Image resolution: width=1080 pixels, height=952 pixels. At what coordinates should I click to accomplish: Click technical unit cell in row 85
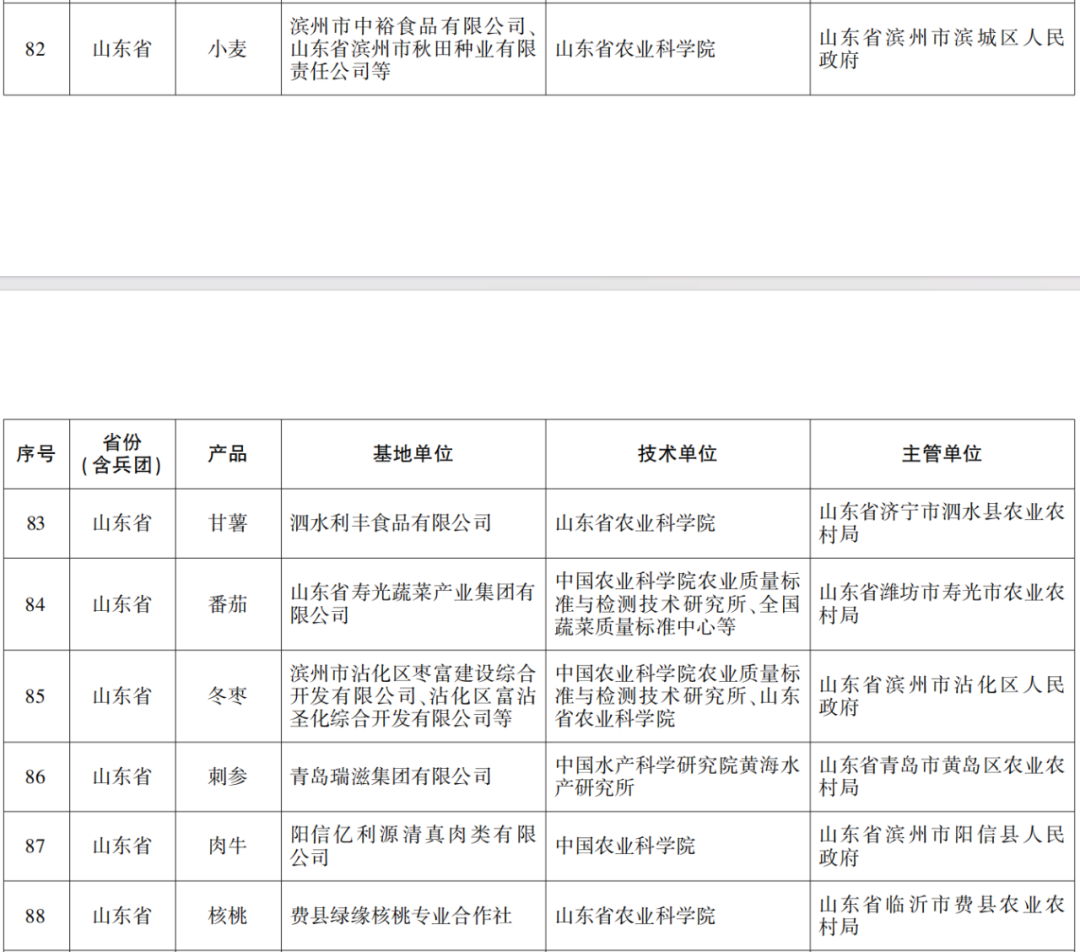[677, 696]
